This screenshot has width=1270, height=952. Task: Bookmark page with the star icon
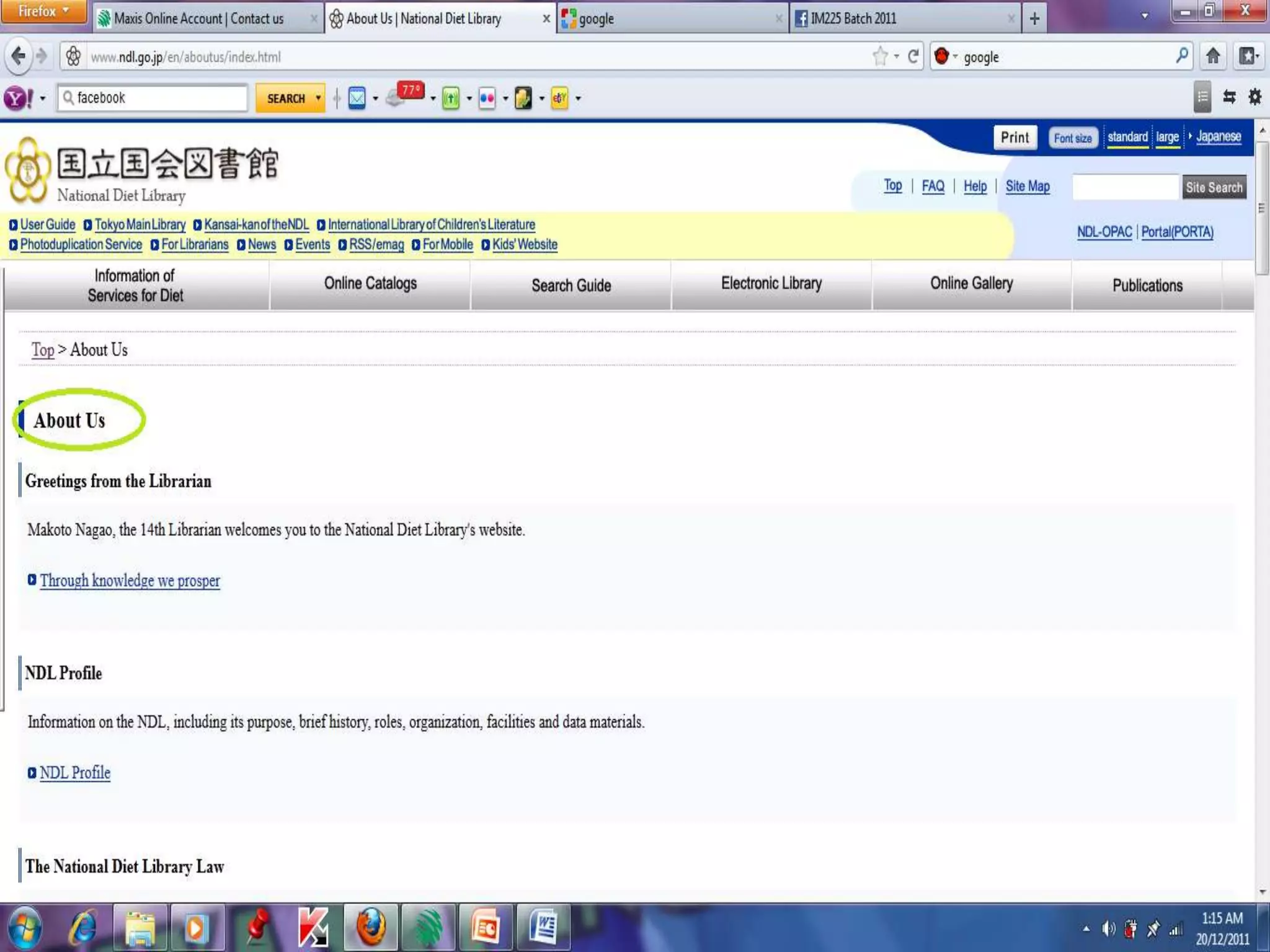pyautogui.click(x=880, y=57)
